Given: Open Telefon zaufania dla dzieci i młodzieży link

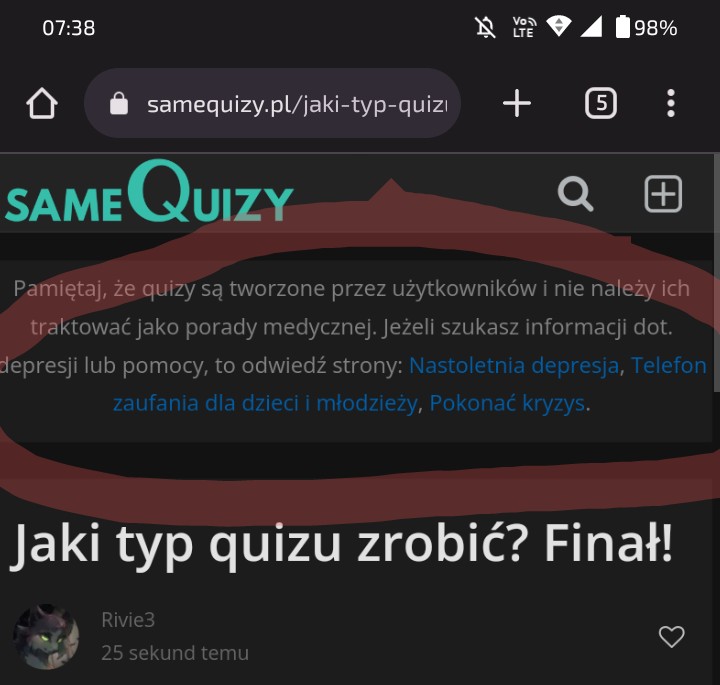Looking at the screenshot, I should [x=410, y=384].
